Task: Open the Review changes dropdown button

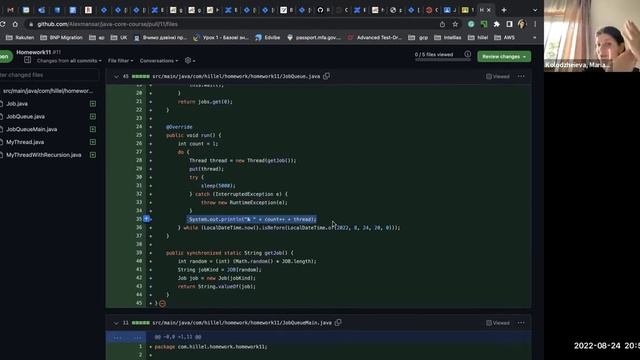Action: click(504, 56)
